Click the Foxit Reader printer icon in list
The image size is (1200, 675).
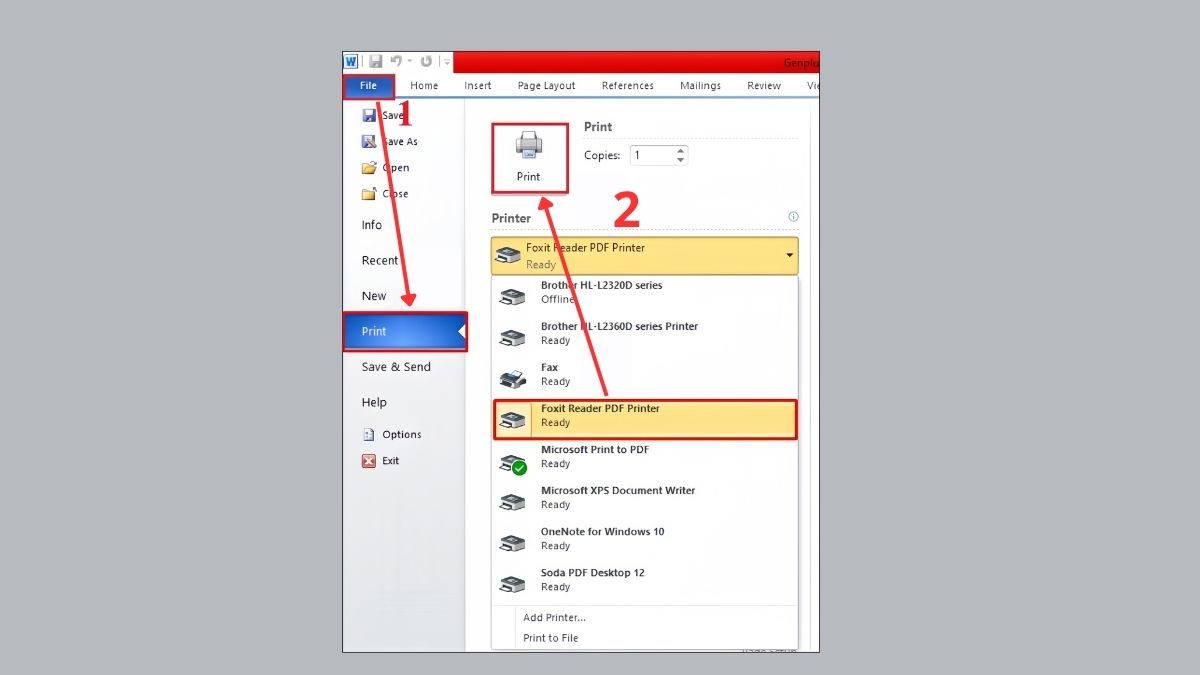pos(512,420)
